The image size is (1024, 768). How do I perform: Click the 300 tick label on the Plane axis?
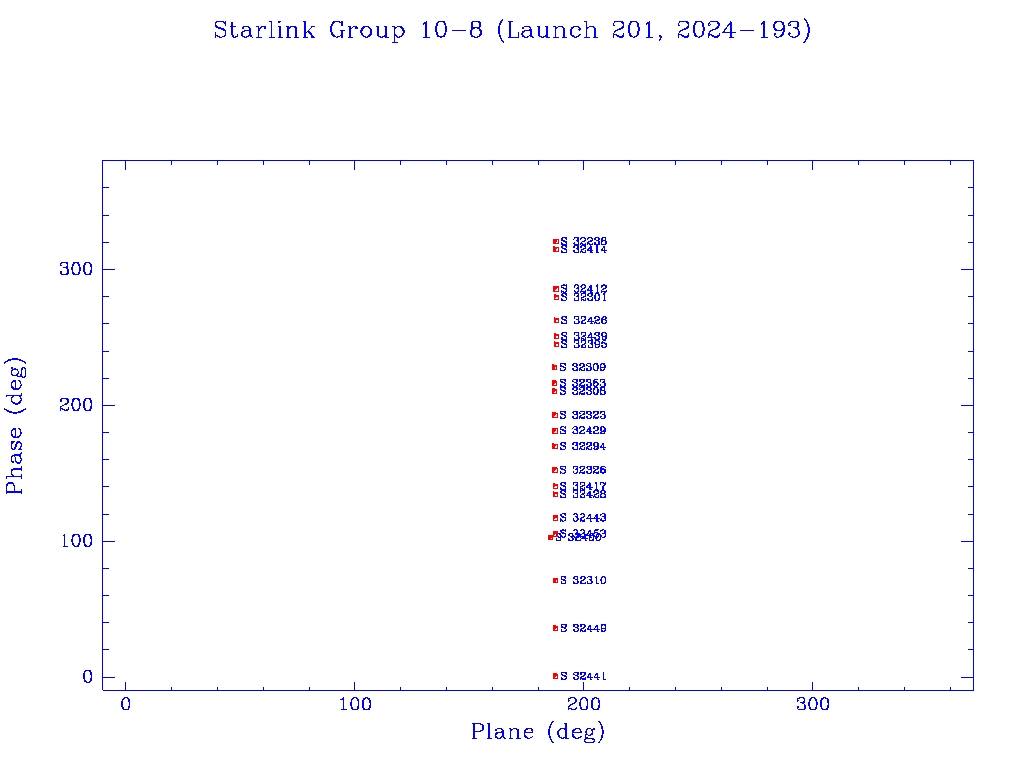pyautogui.click(x=812, y=705)
